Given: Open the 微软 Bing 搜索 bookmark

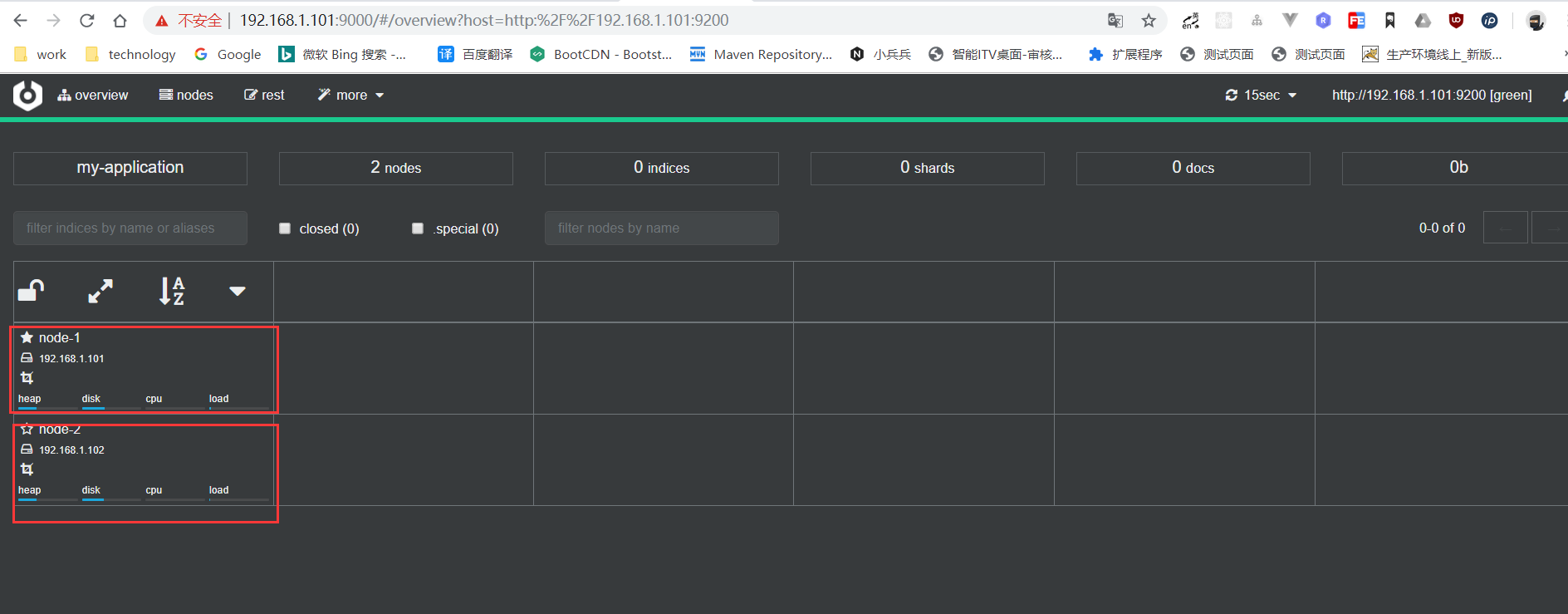Looking at the screenshot, I should pyautogui.click(x=342, y=55).
